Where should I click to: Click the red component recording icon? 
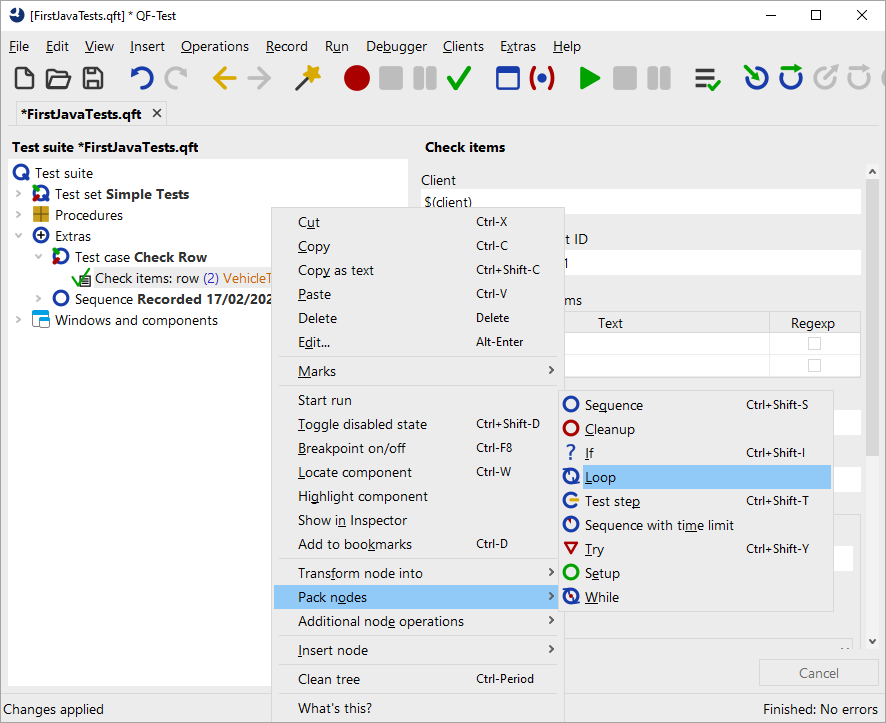(542, 78)
